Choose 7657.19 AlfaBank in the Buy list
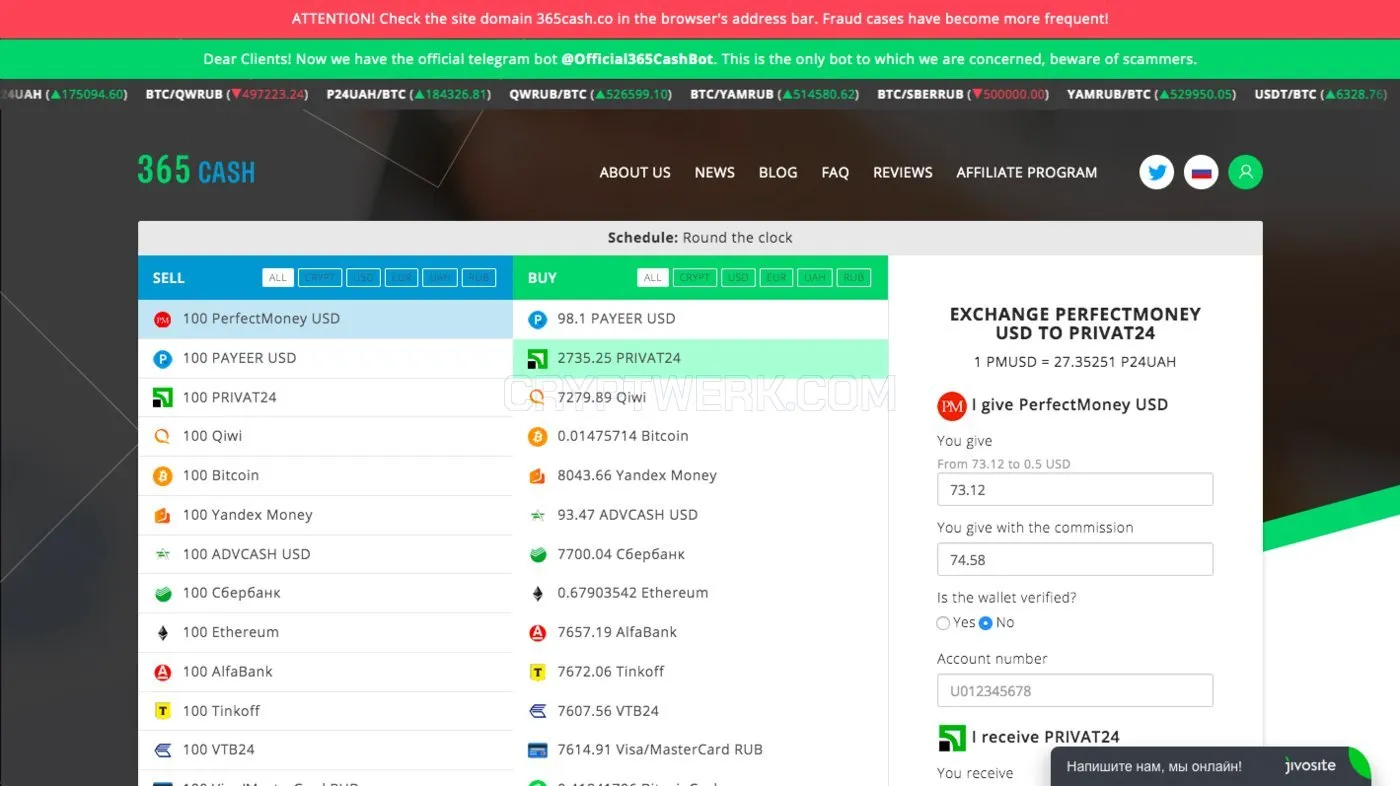 [x=700, y=632]
